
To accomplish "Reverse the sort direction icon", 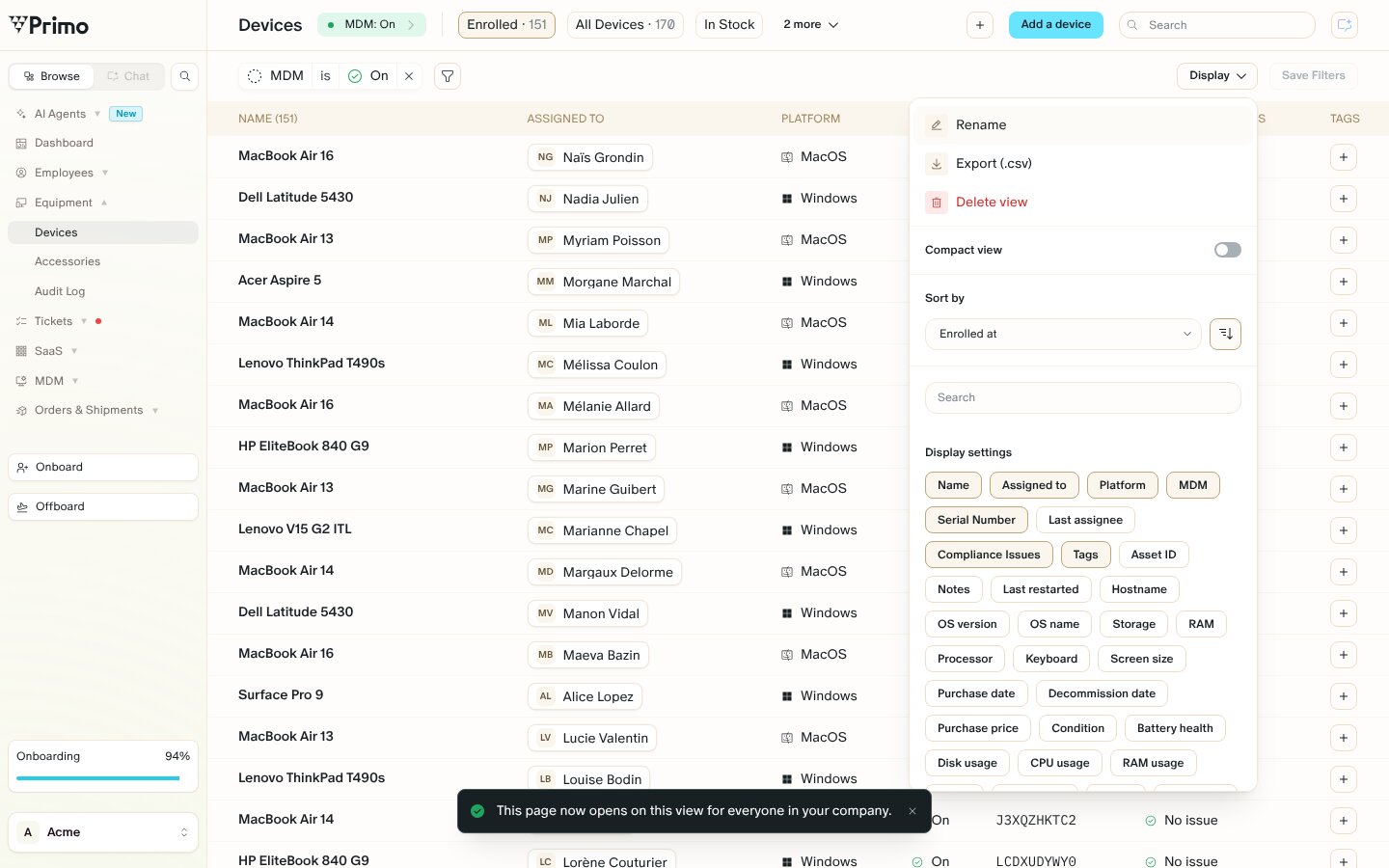I will [x=1225, y=334].
